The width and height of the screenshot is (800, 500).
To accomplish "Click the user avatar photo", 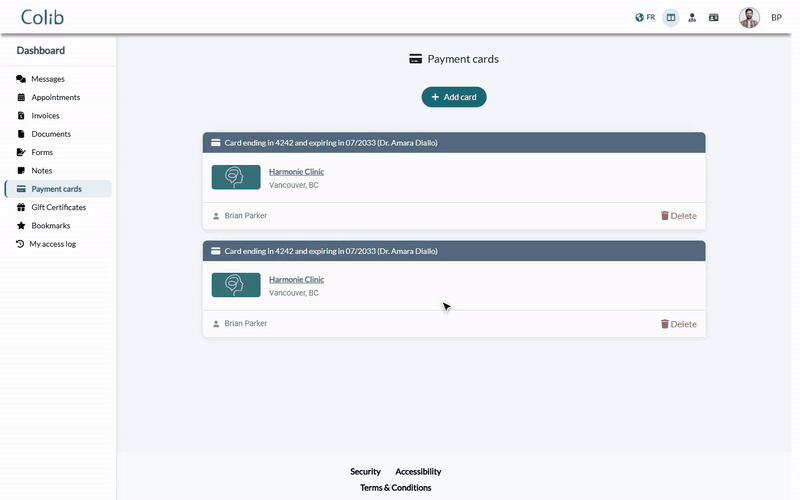I will pyautogui.click(x=749, y=17).
